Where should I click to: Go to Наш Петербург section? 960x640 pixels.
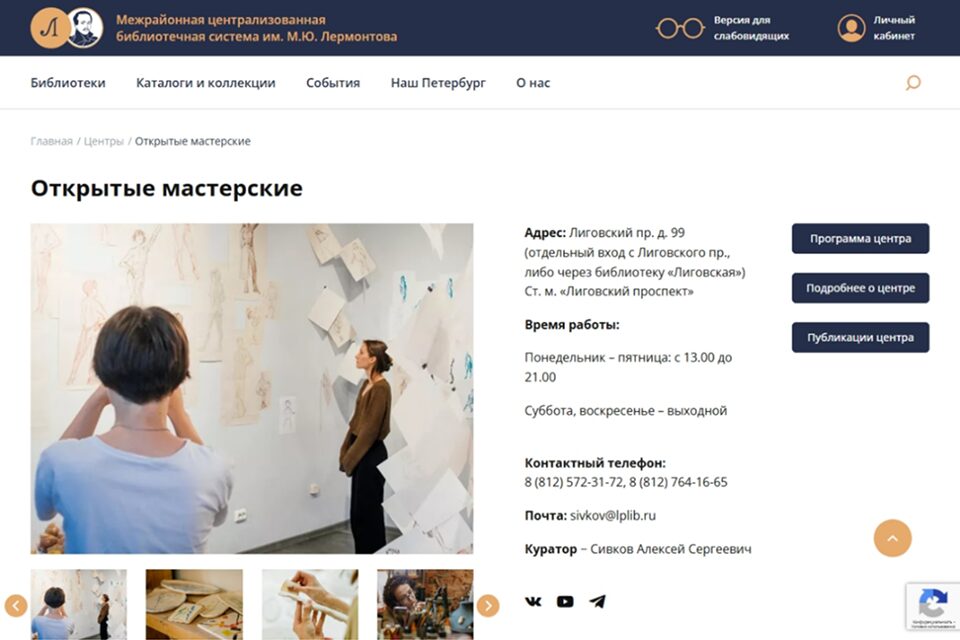click(x=438, y=83)
